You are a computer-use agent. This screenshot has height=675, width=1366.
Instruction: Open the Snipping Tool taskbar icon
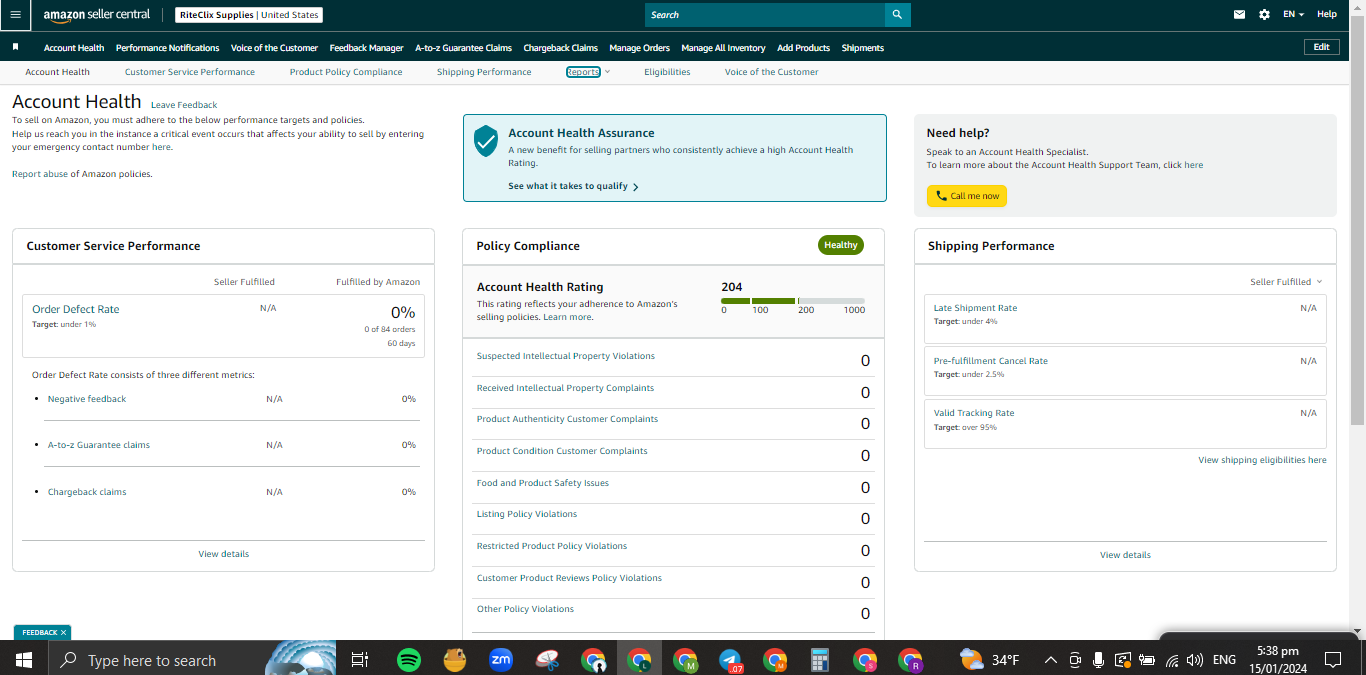pyautogui.click(x=547, y=660)
